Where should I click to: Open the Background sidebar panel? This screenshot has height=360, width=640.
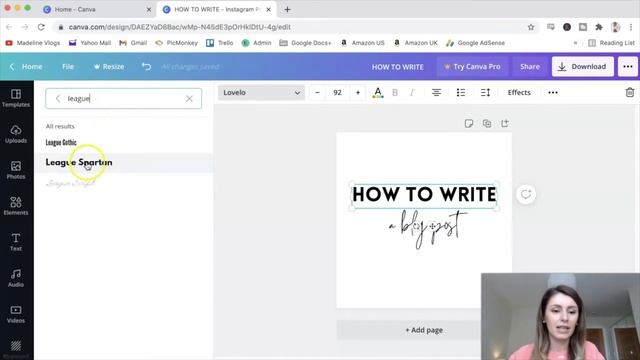16,348
